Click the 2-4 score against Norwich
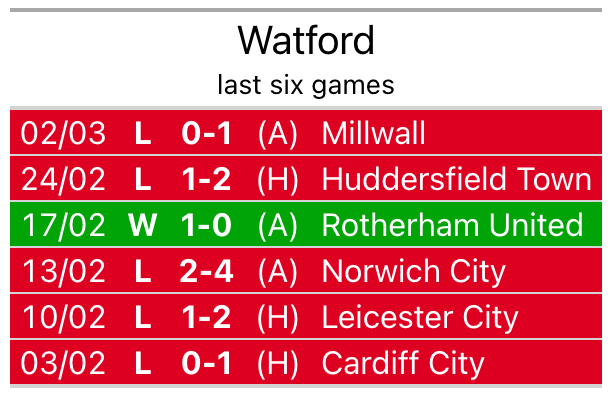 coord(206,271)
